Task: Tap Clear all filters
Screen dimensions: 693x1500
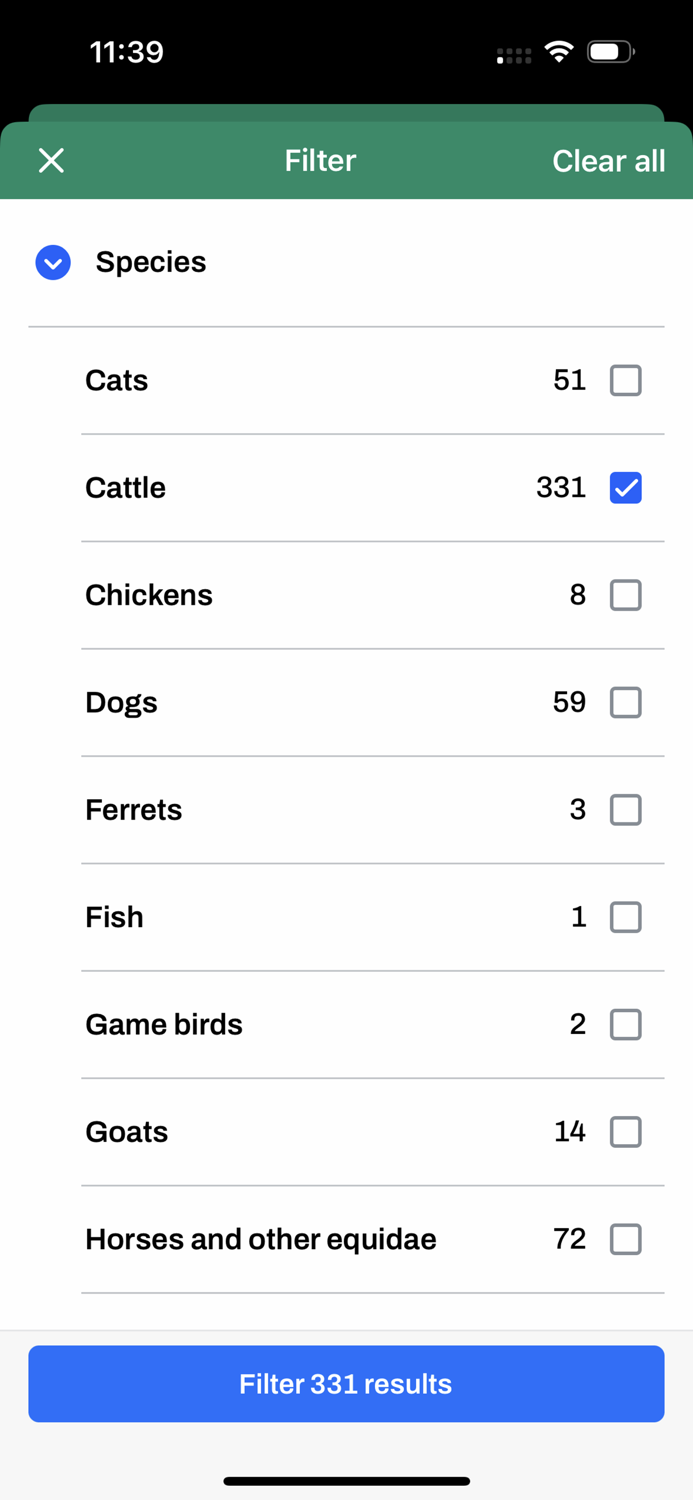Action: (x=608, y=161)
